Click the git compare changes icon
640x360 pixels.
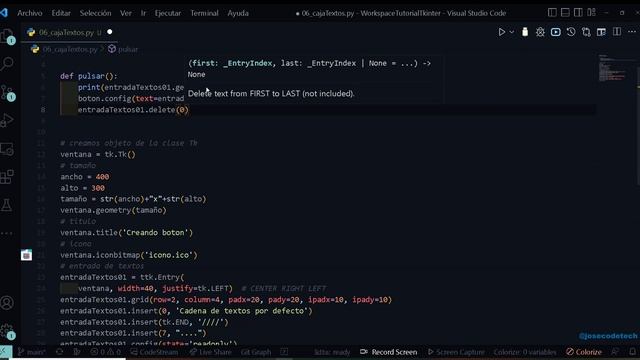coord(587,32)
